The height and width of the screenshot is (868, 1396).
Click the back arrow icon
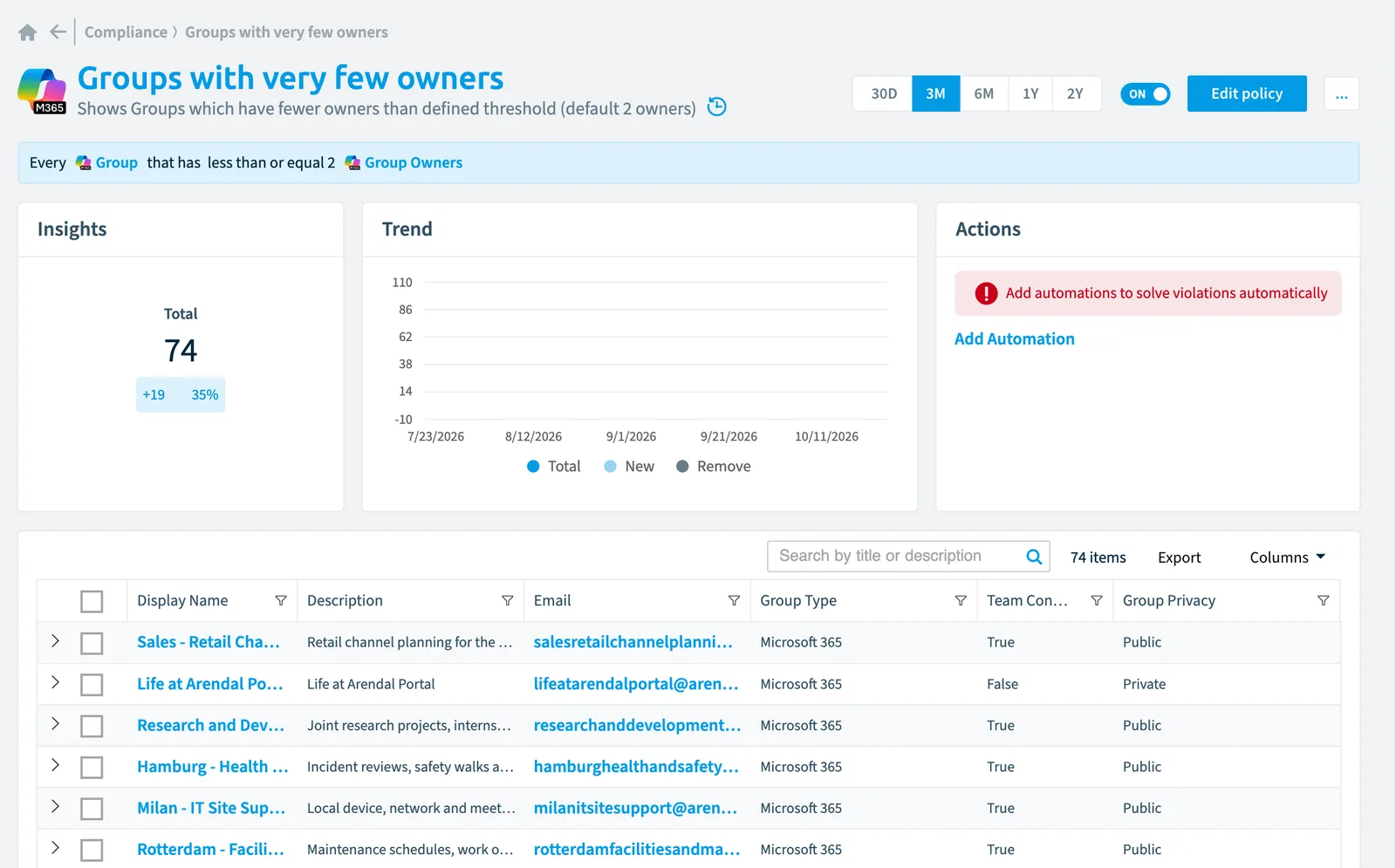(58, 32)
